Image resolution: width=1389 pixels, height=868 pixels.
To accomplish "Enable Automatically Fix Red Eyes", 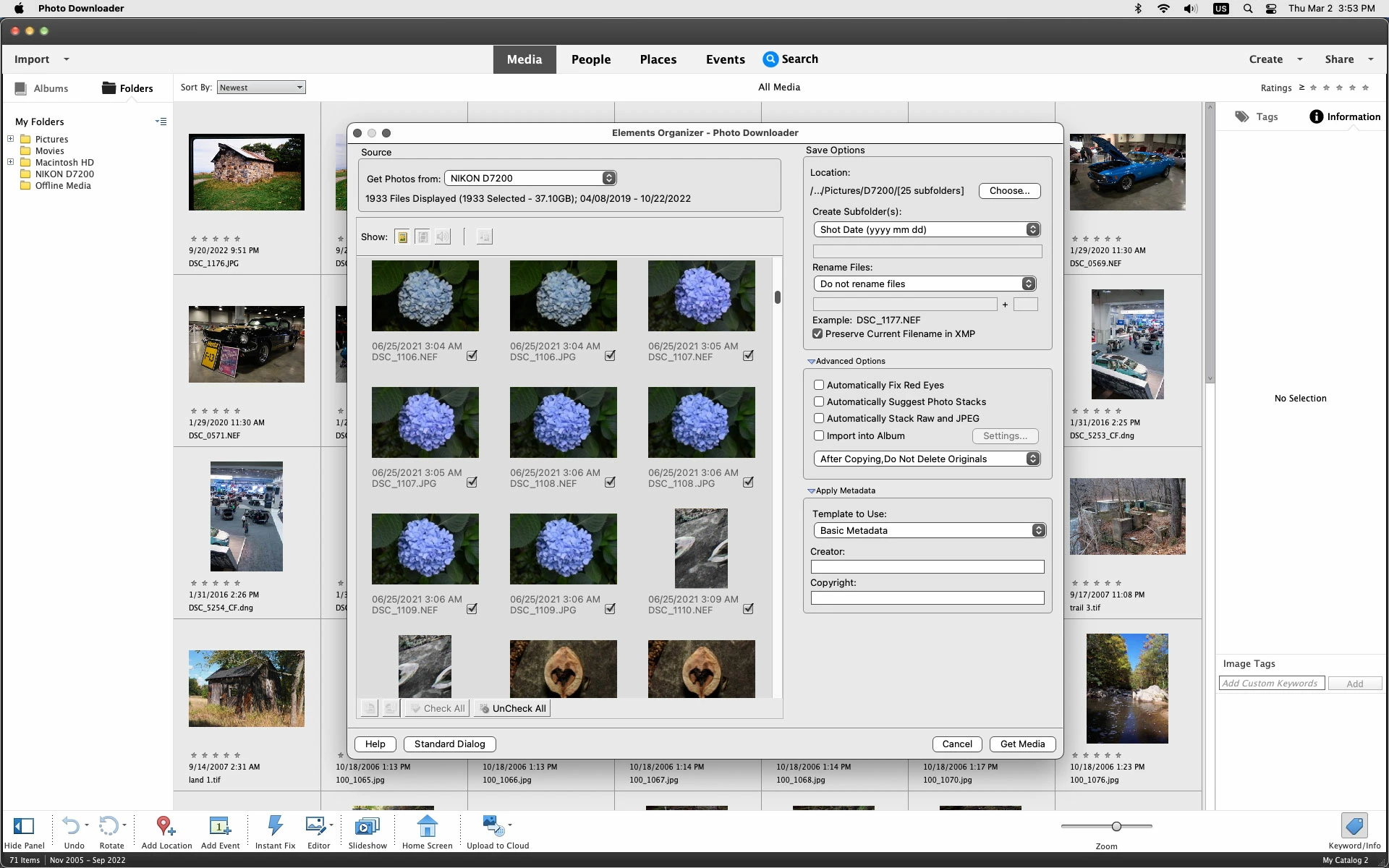I will (x=819, y=385).
